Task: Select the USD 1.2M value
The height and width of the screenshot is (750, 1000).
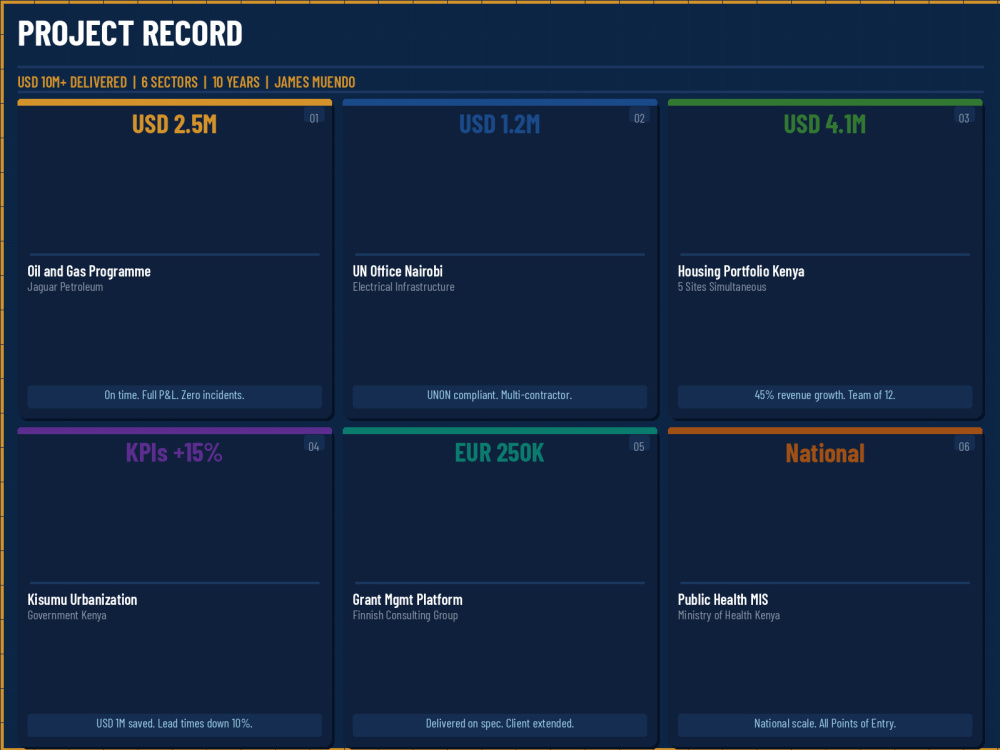Action: [x=499, y=124]
